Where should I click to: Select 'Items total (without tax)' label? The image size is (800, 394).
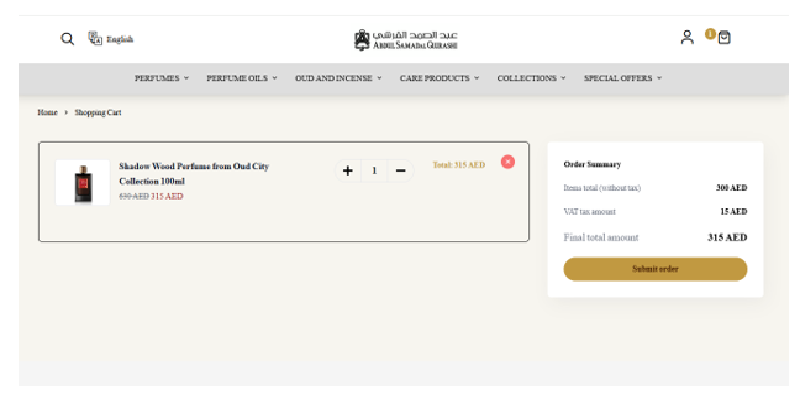pyautogui.click(x=602, y=188)
